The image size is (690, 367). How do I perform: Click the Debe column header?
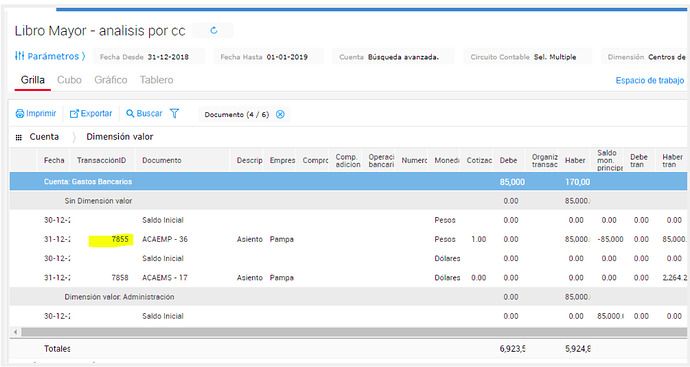[508, 161]
